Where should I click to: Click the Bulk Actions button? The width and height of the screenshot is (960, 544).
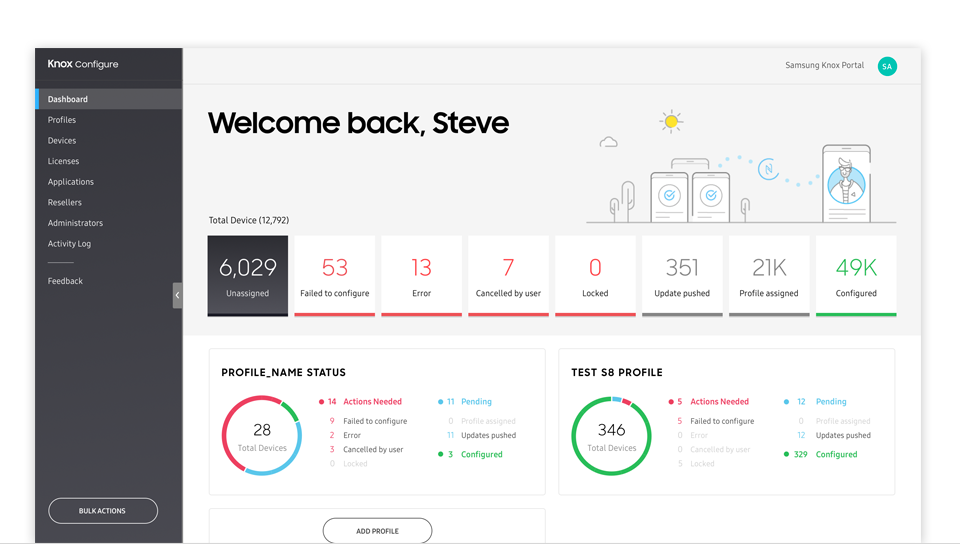pyautogui.click(x=103, y=511)
